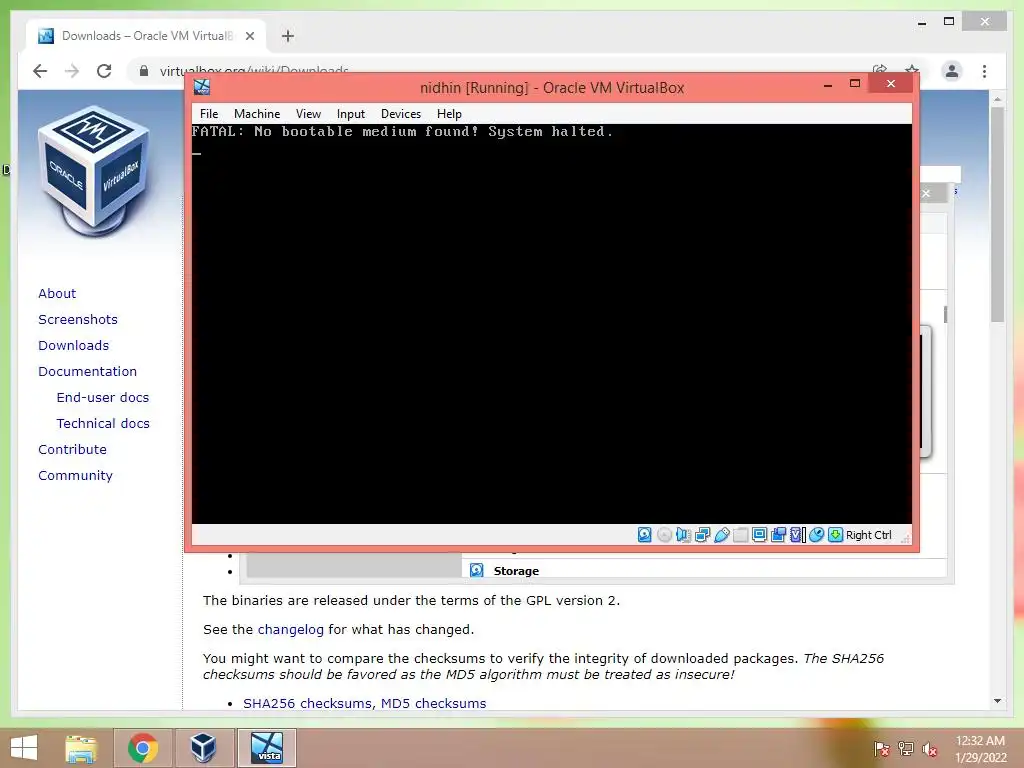Screen dimensions: 1024x768
Task: Click the Right Ctrl host key label
Action: (869, 535)
